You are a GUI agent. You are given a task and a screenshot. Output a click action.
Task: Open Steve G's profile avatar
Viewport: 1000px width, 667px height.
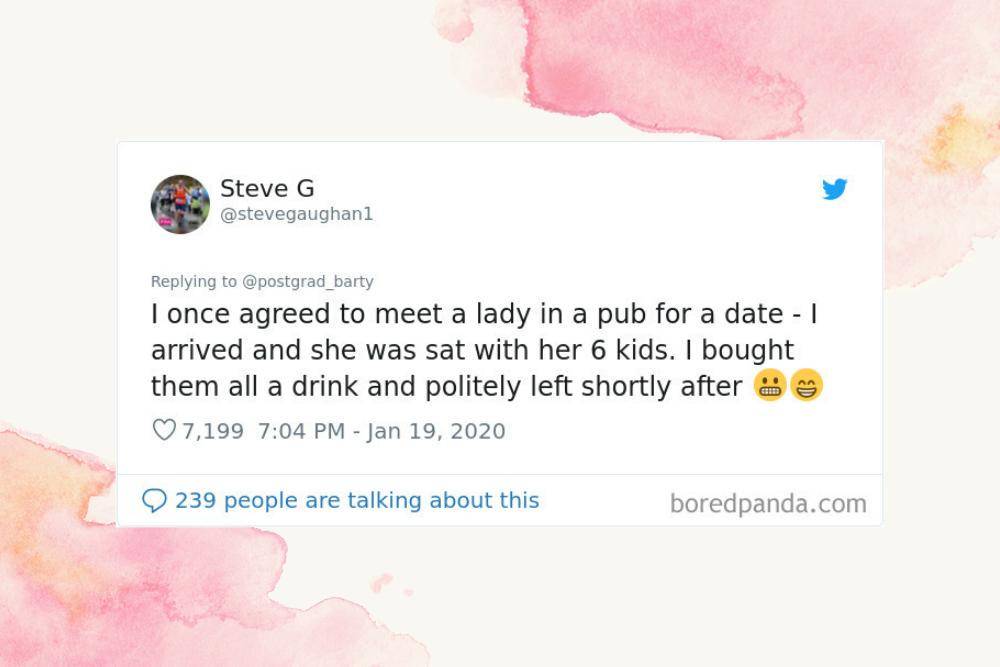click(x=180, y=204)
